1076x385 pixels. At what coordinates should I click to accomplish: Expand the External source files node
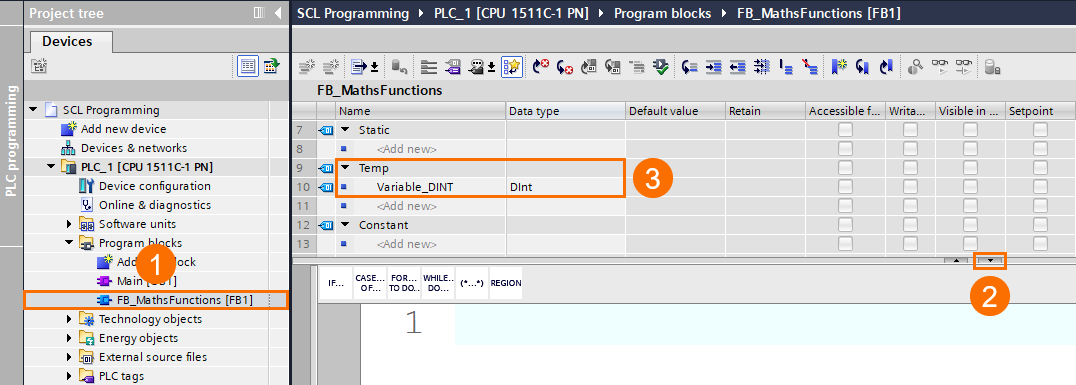69,357
